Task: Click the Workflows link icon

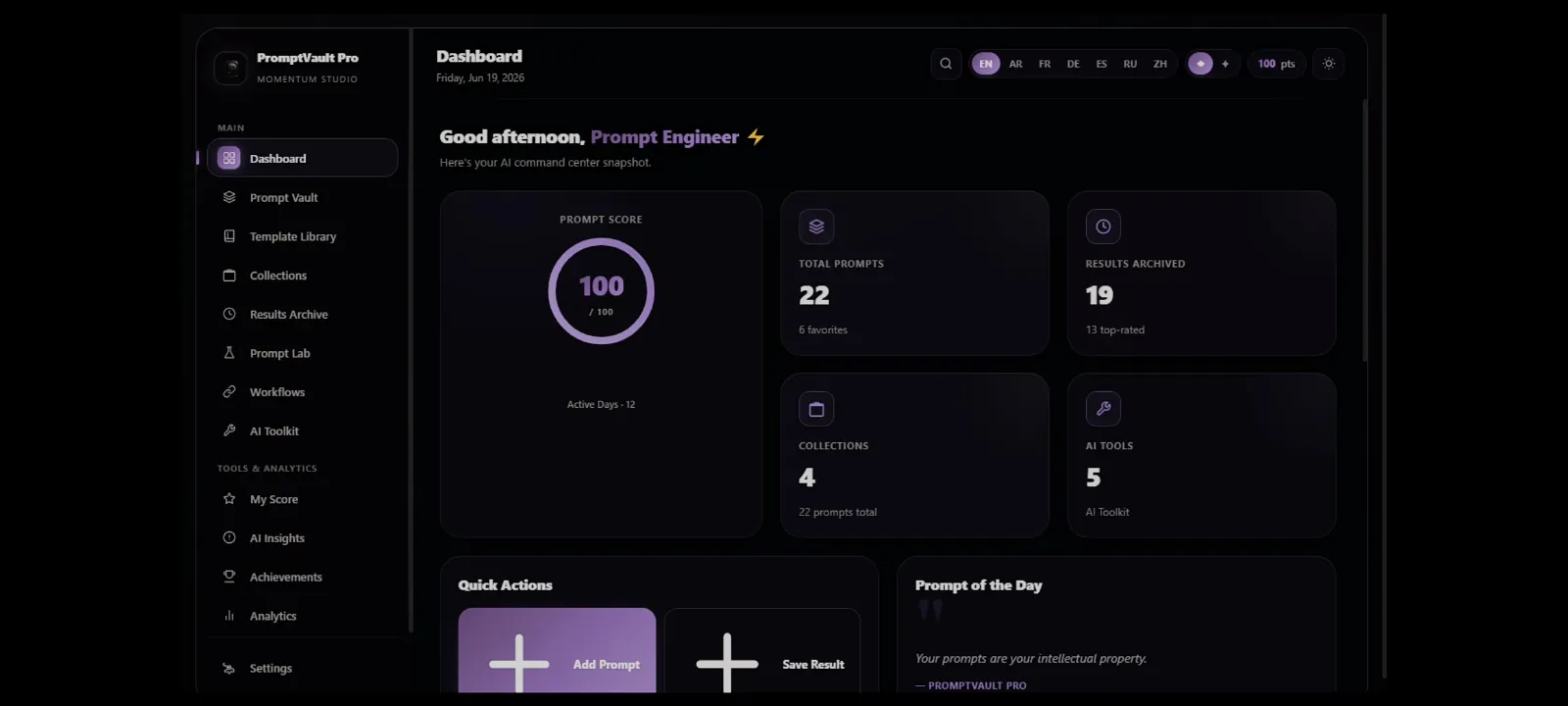Action: click(229, 391)
